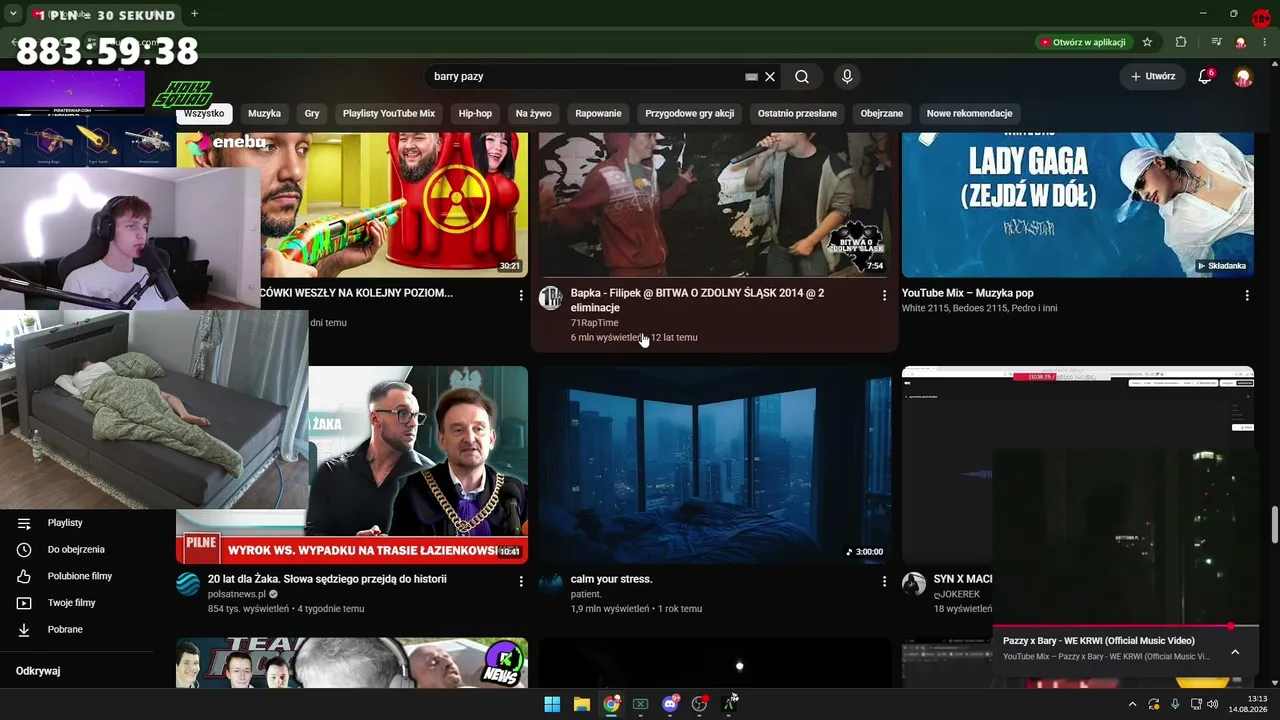Open the SYN X MACI video channel avatar
Image resolution: width=1280 pixels, height=720 pixels.
coord(914,584)
